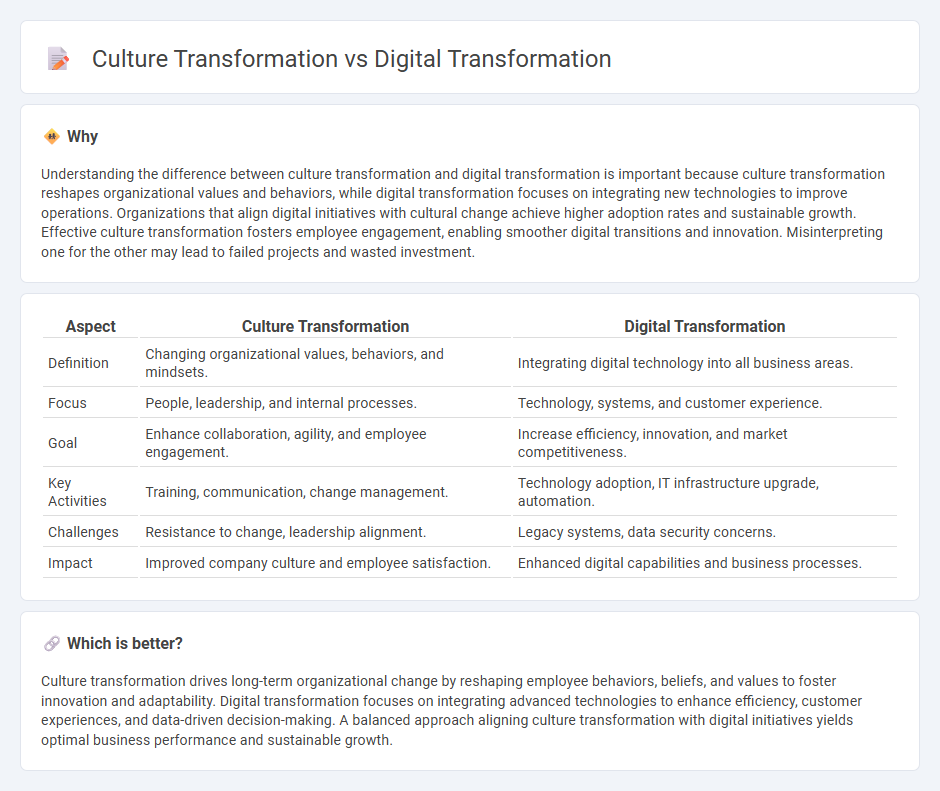Click cell 'Improved company culture and employee satisfaction.'
The image size is (940, 791).
click(326, 563)
